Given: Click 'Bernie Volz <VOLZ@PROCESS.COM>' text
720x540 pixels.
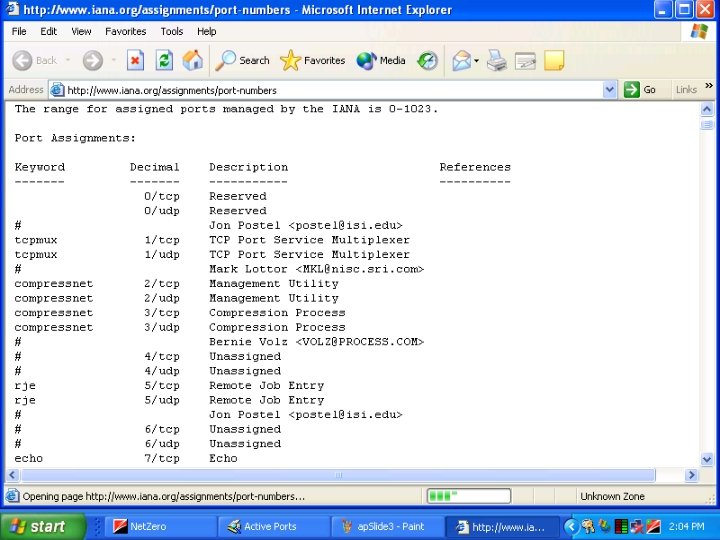Looking at the screenshot, I should point(316,342).
